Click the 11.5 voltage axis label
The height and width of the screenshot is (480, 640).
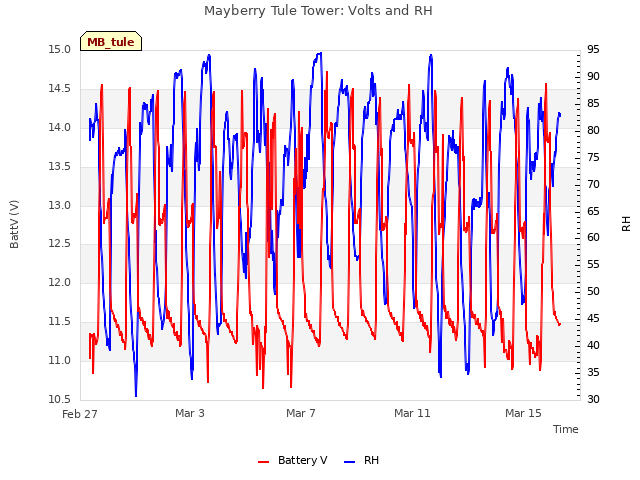coord(60,321)
